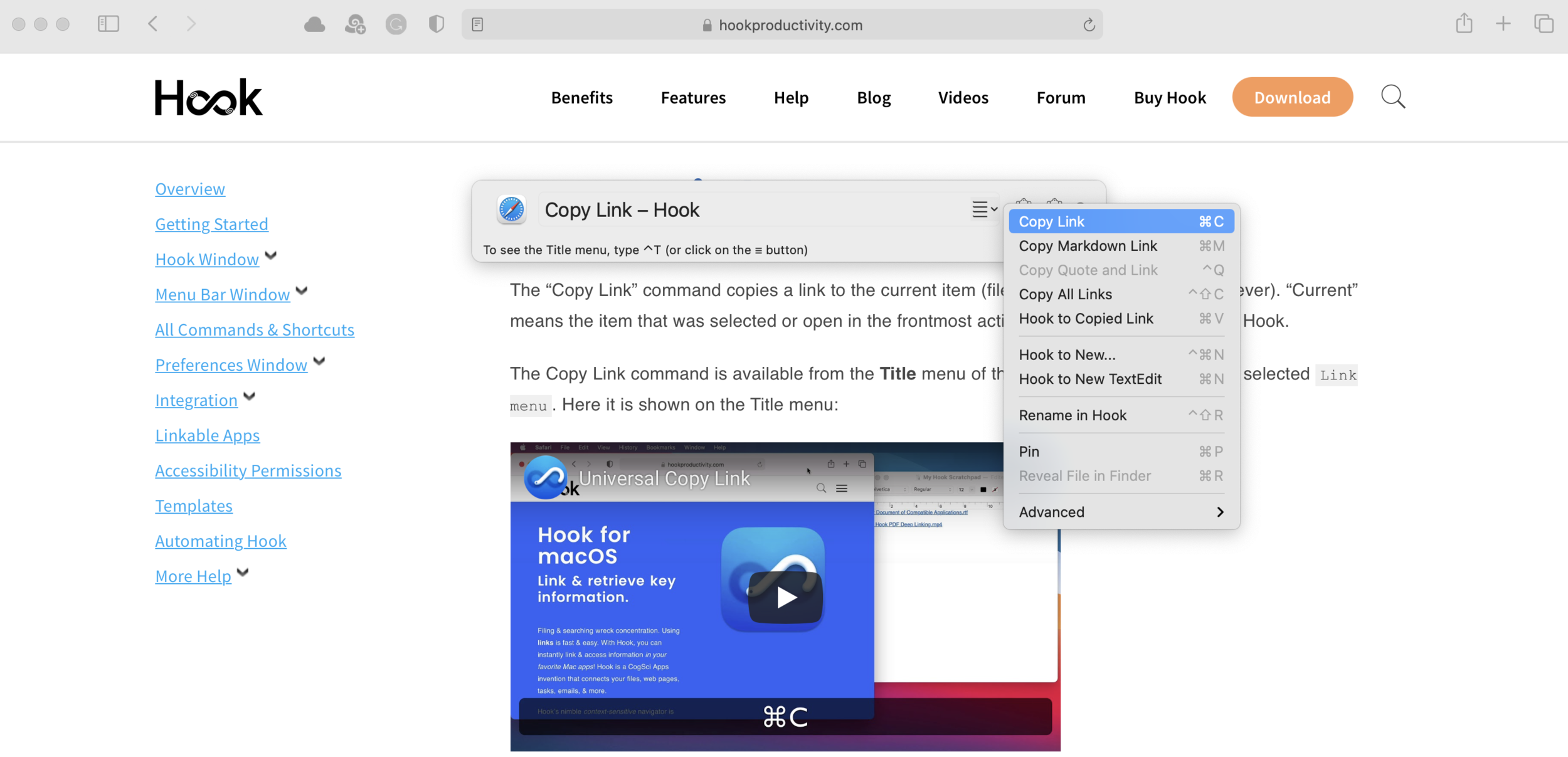
Task: Open Hook Window sidebar link
Action: pos(207,259)
